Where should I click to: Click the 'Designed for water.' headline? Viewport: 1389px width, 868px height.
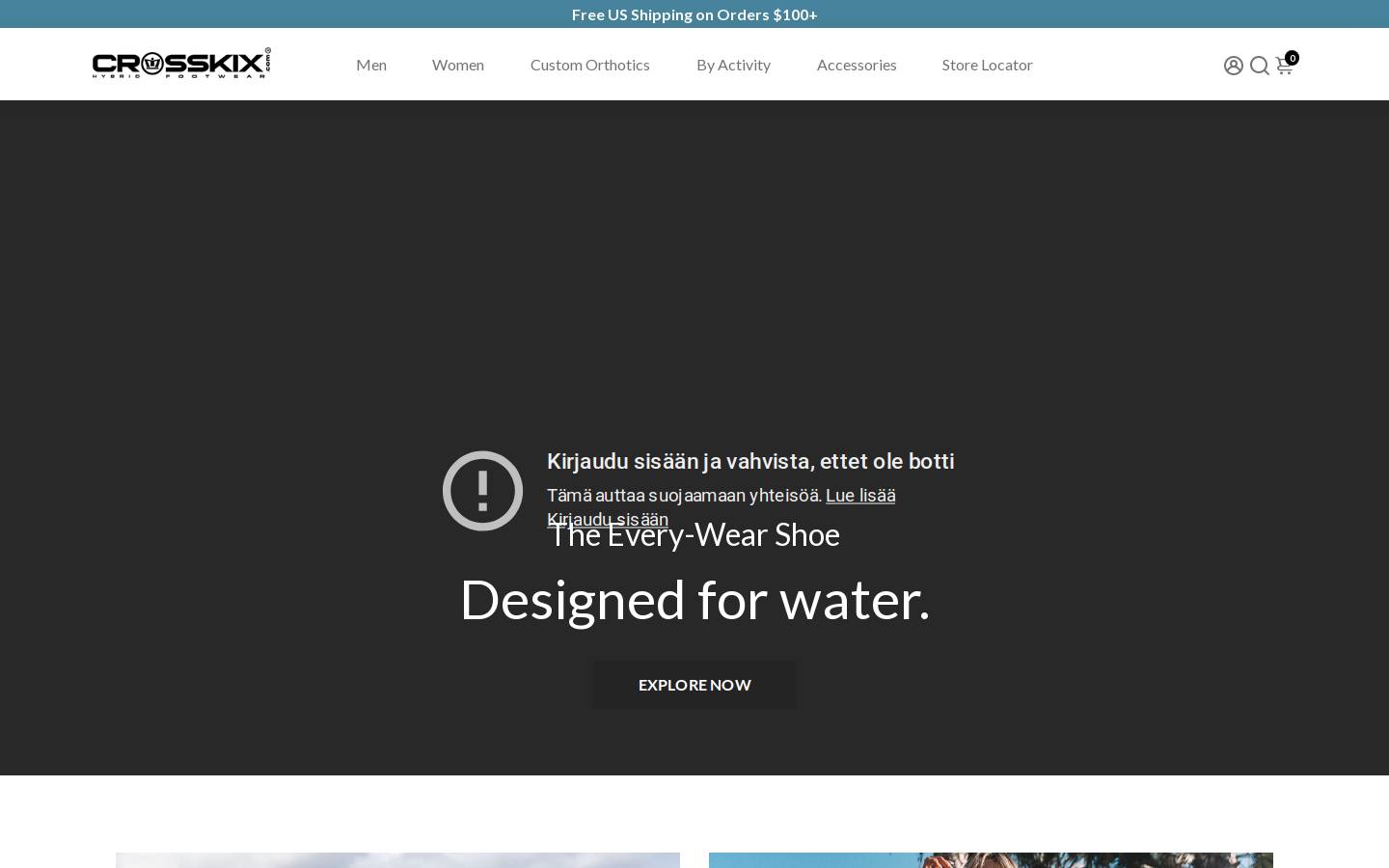click(x=694, y=599)
